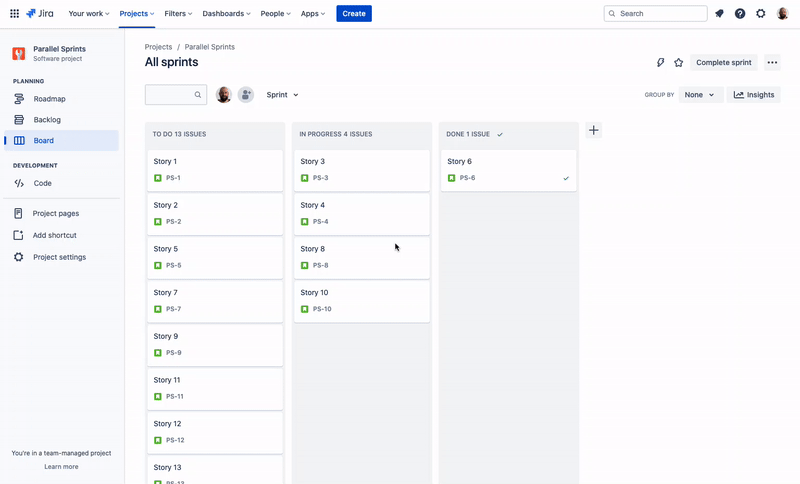This screenshot has height=484, width=800.
Task: Add people using the add-person avatar icon
Action: (245, 95)
